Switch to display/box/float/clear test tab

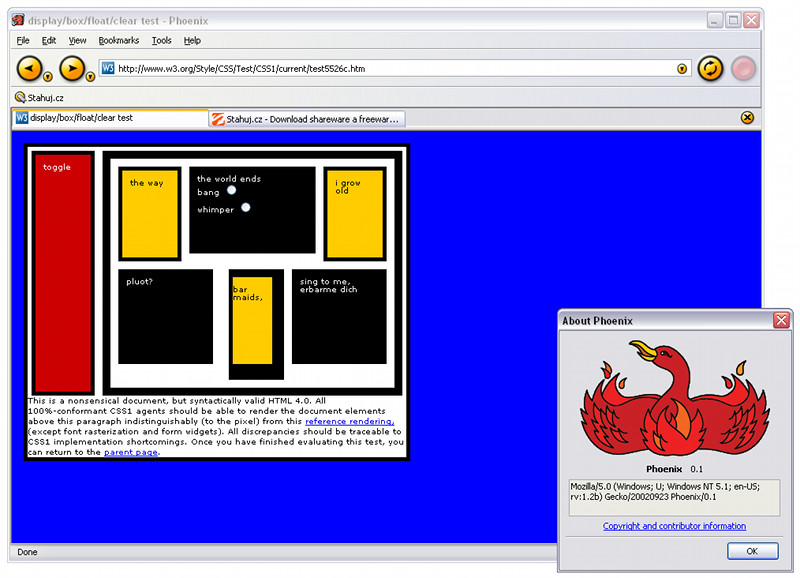(110, 118)
